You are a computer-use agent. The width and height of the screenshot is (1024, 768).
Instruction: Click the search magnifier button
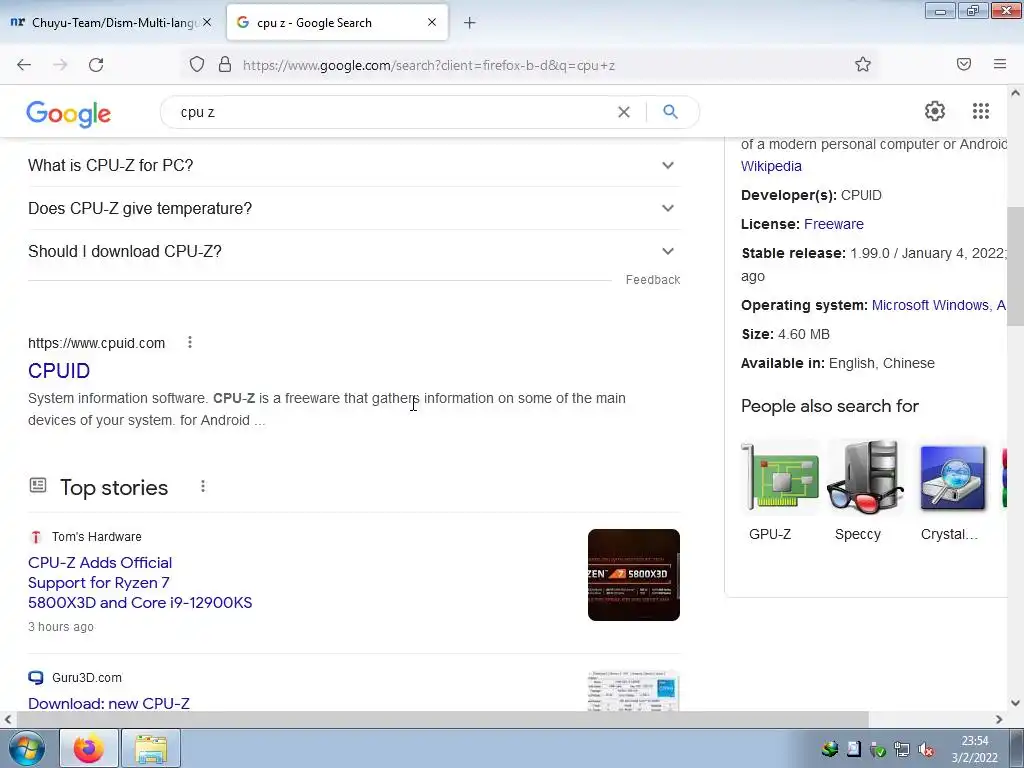[x=670, y=112]
